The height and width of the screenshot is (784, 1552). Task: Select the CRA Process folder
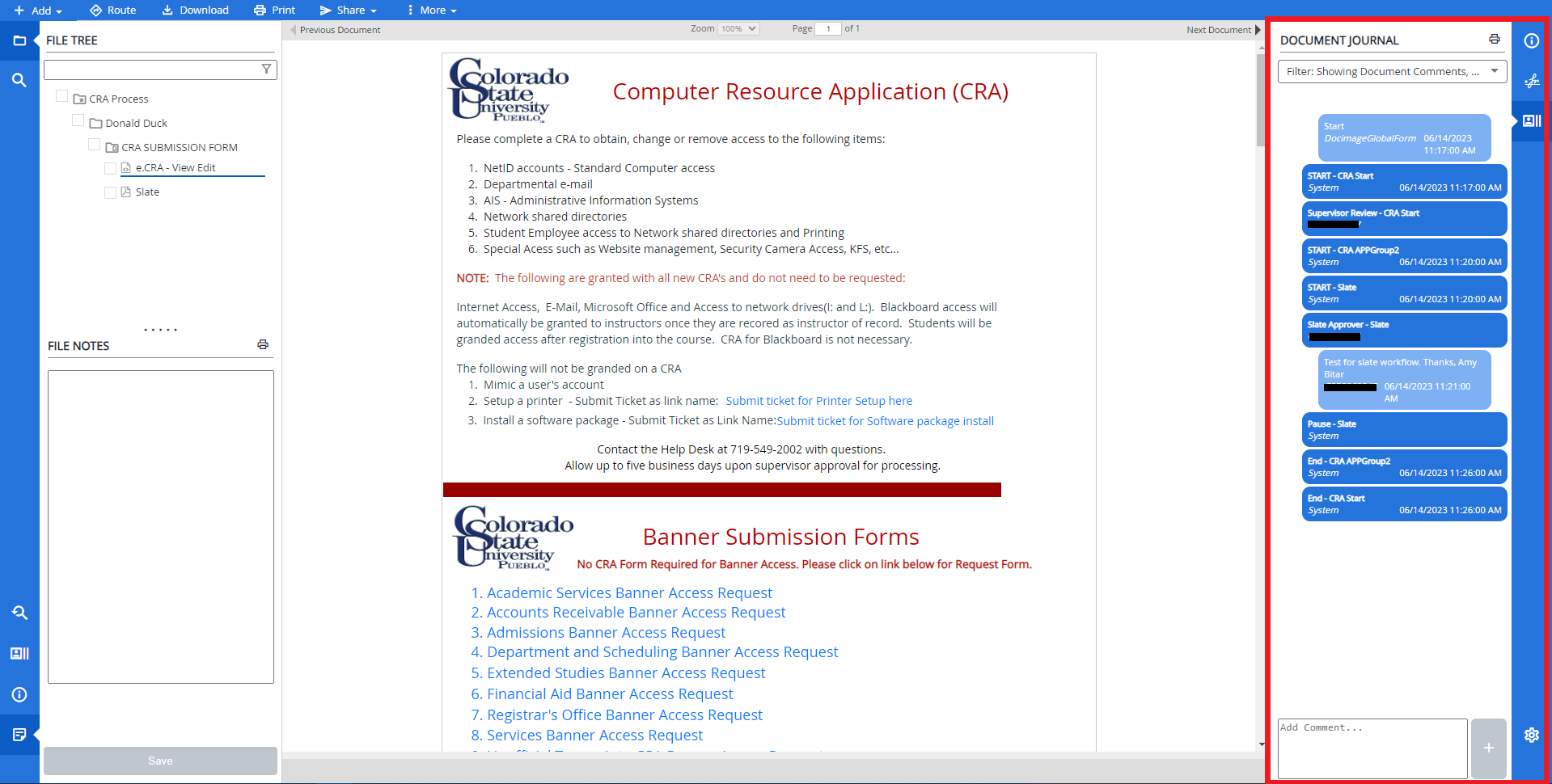(x=111, y=99)
